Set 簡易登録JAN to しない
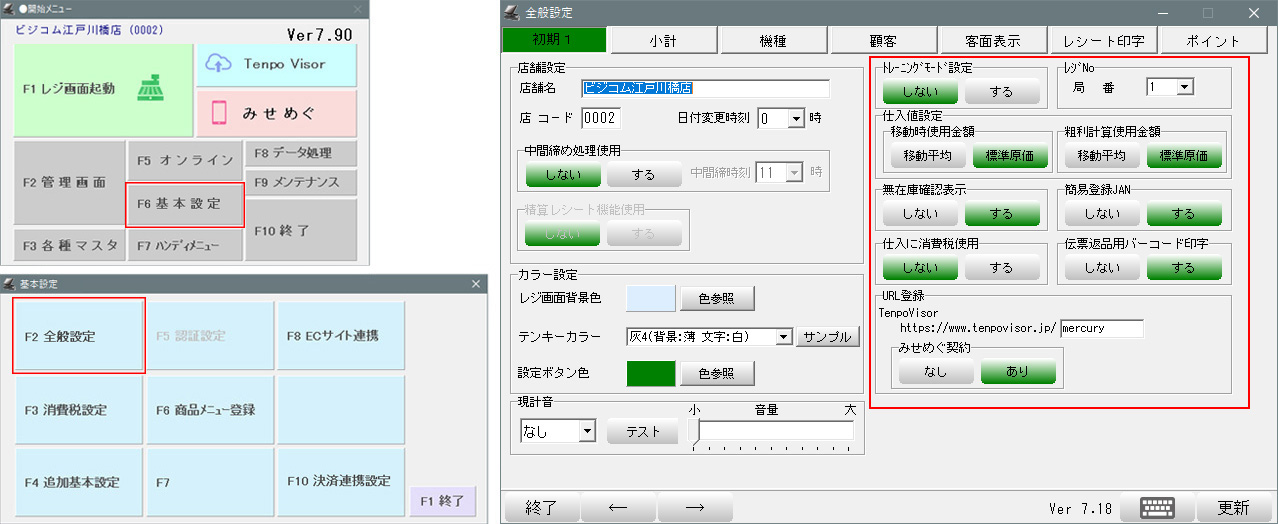The width and height of the screenshot is (1278, 524). [x=1102, y=213]
